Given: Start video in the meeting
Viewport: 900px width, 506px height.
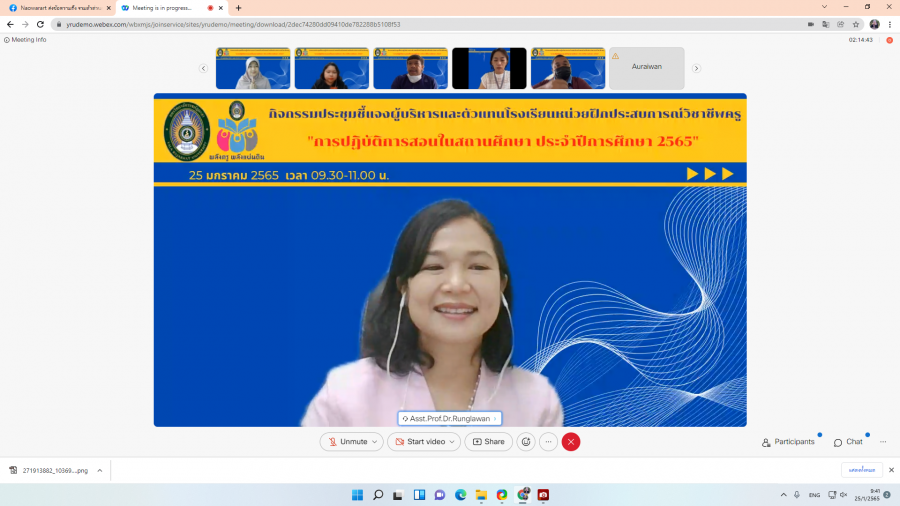Looking at the screenshot, I should coord(419,441).
